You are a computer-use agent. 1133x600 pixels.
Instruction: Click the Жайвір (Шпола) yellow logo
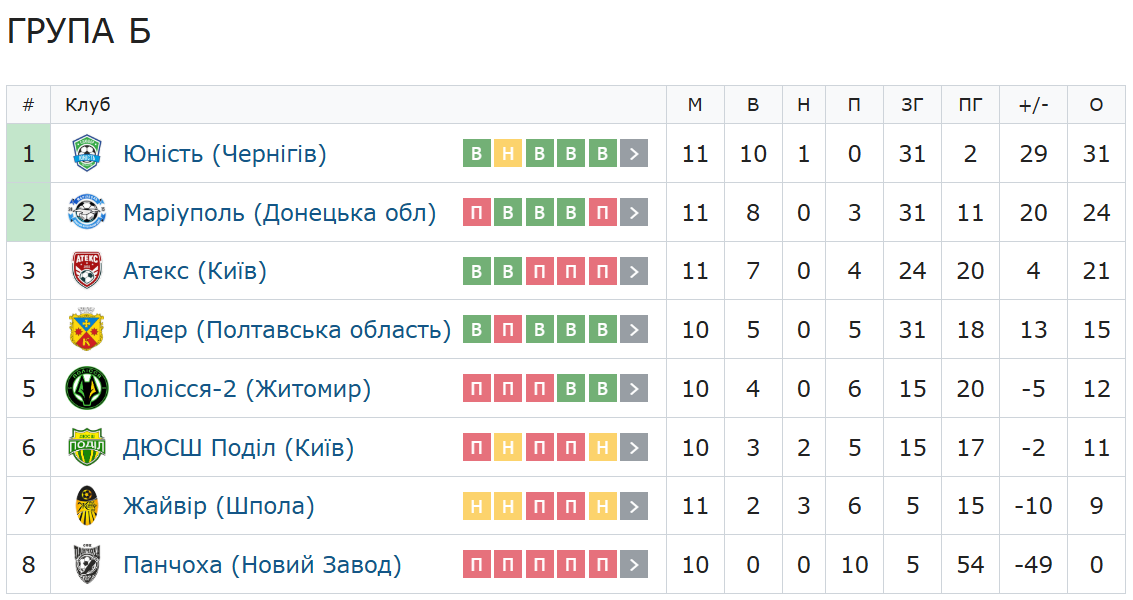[x=87, y=505]
